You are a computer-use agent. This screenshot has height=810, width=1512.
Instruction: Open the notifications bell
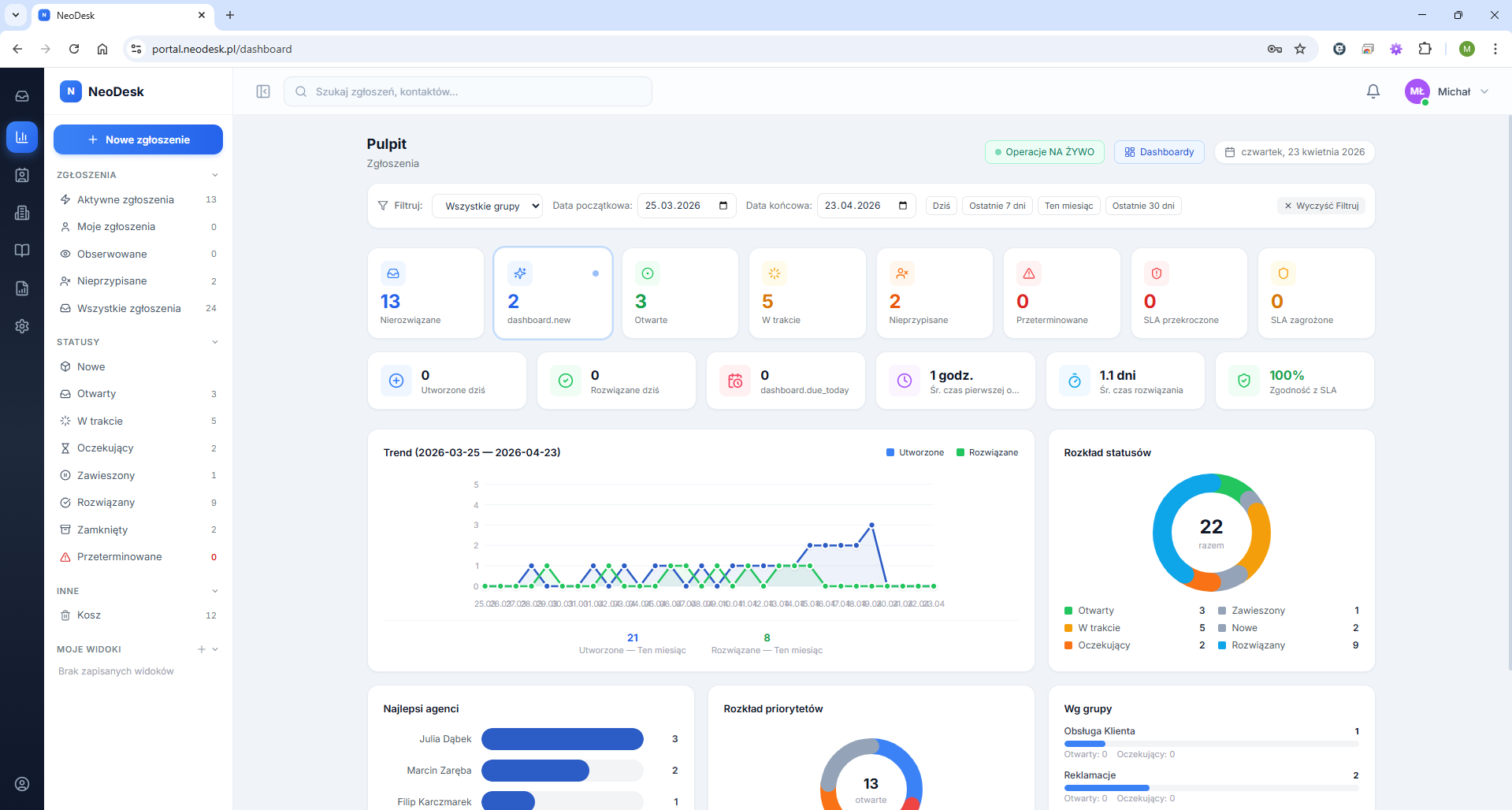tap(1373, 91)
